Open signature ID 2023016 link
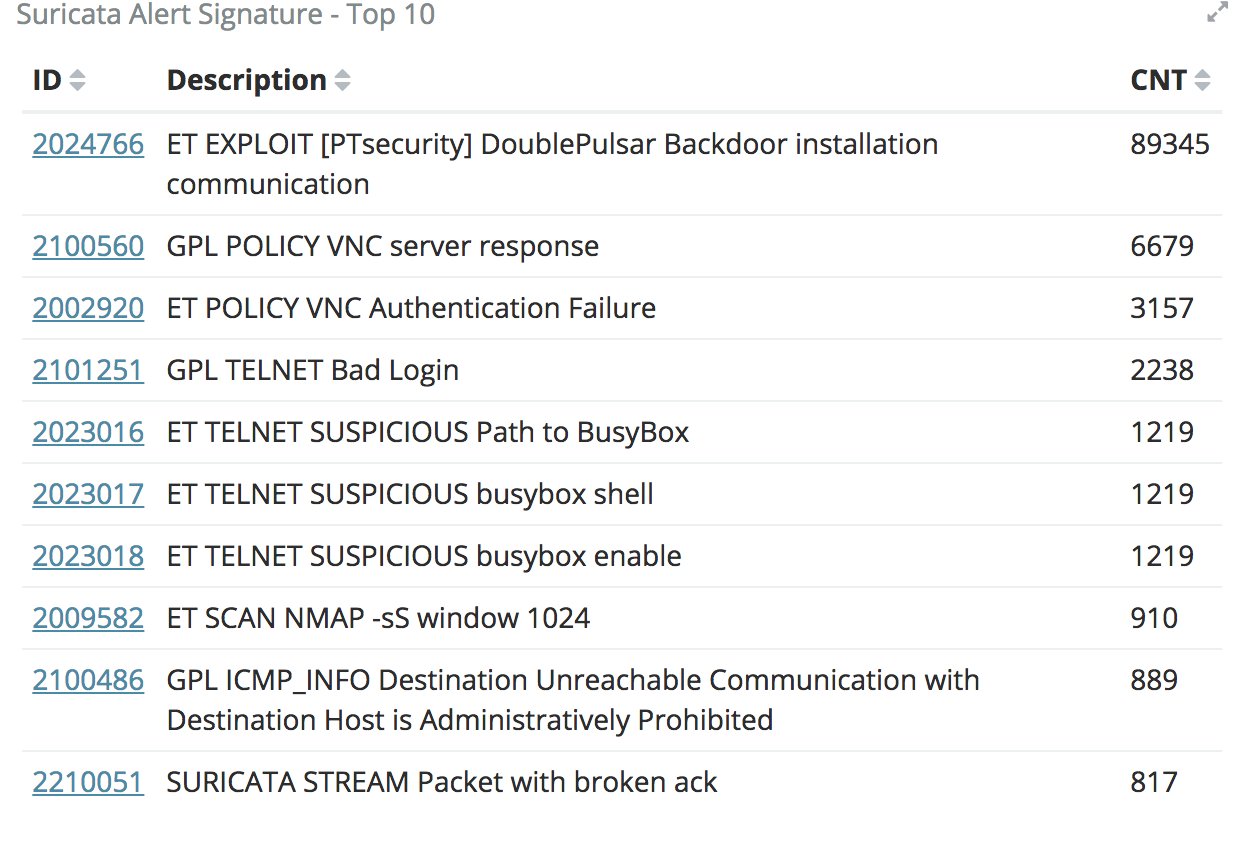 88,433
